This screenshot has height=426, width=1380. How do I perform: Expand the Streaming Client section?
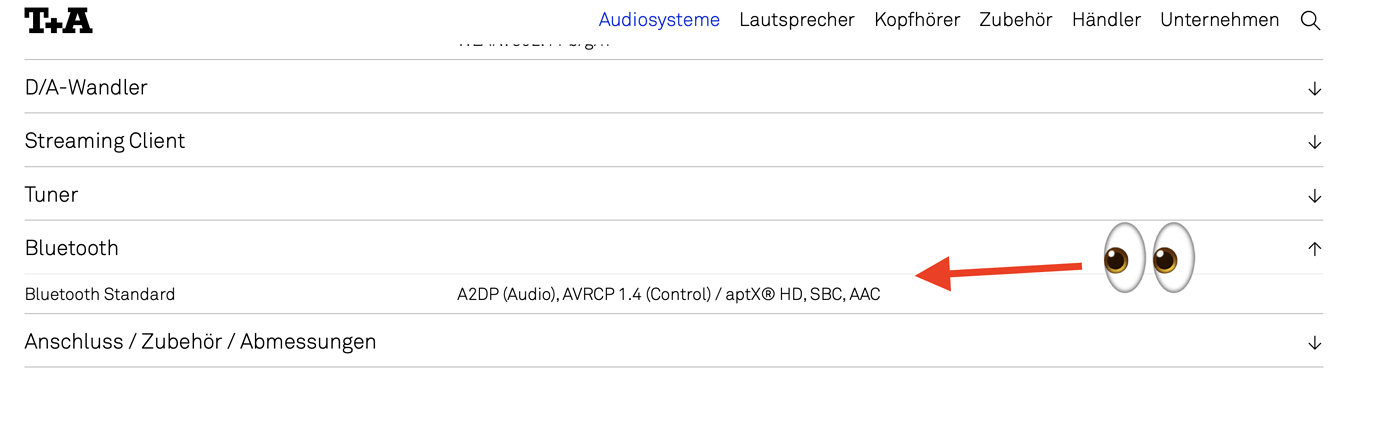pyautogui.click(x=105, y=141)
